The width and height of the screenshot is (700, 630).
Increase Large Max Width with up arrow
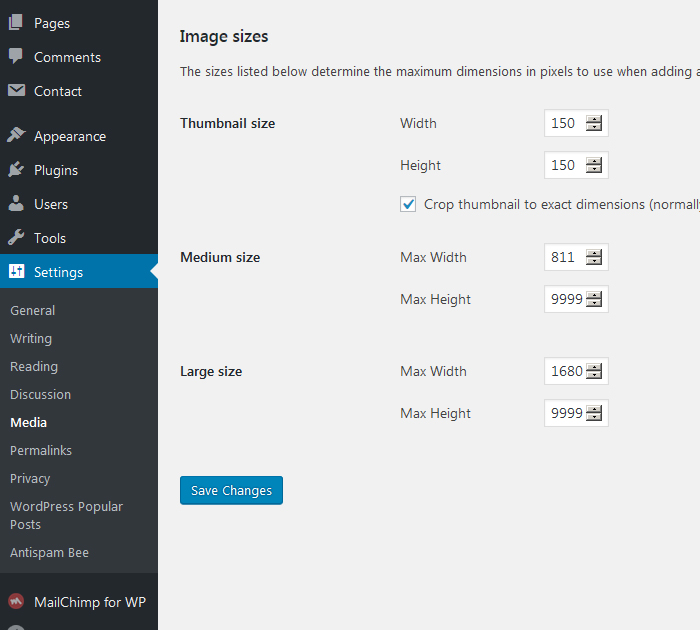[594, 367]
